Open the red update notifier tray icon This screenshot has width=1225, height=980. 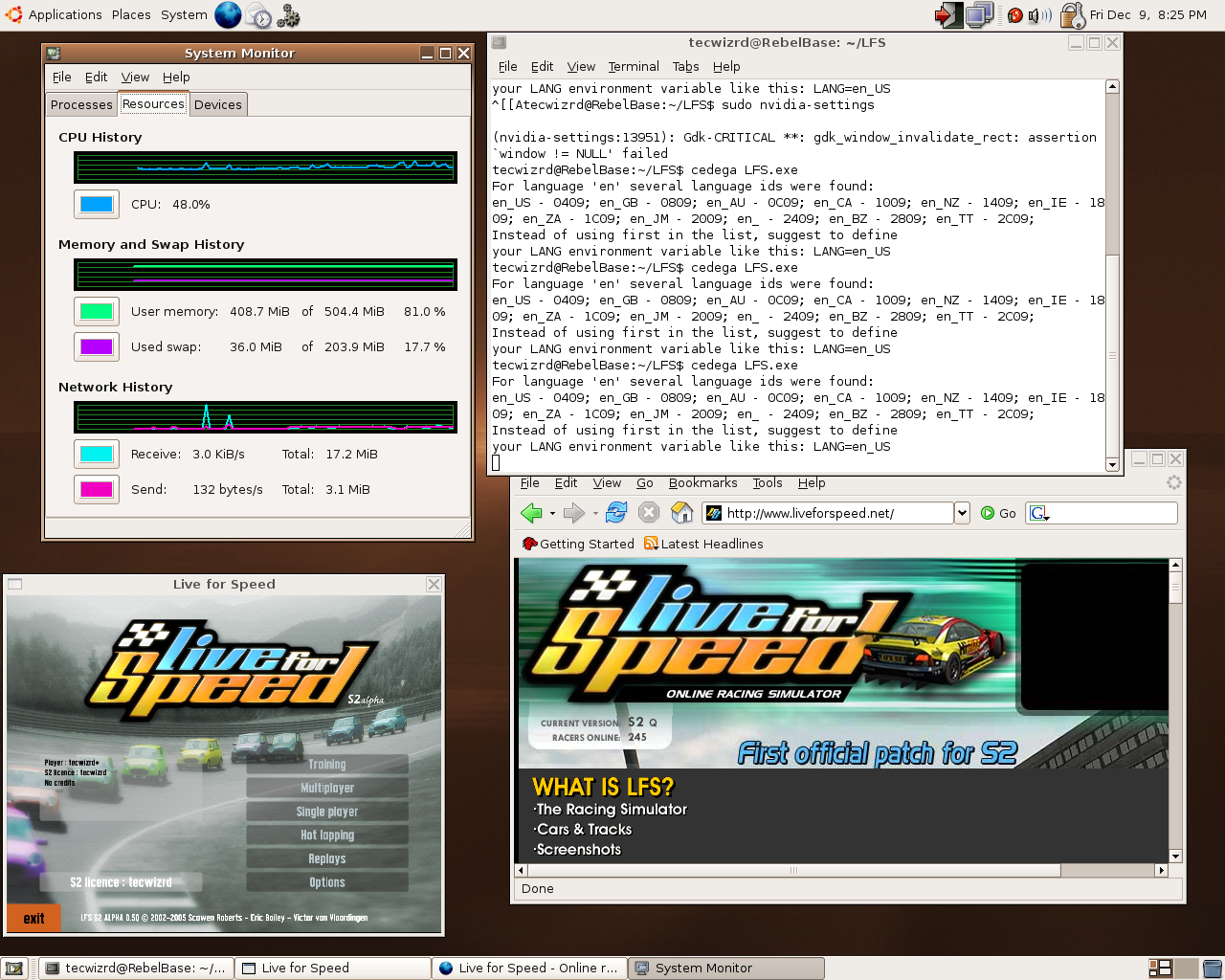(x=1015, y=15)
